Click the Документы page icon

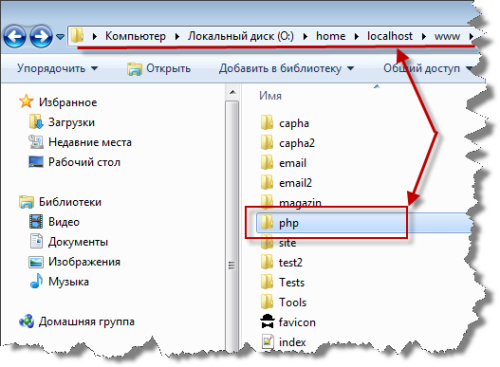(x=36, y=241)
